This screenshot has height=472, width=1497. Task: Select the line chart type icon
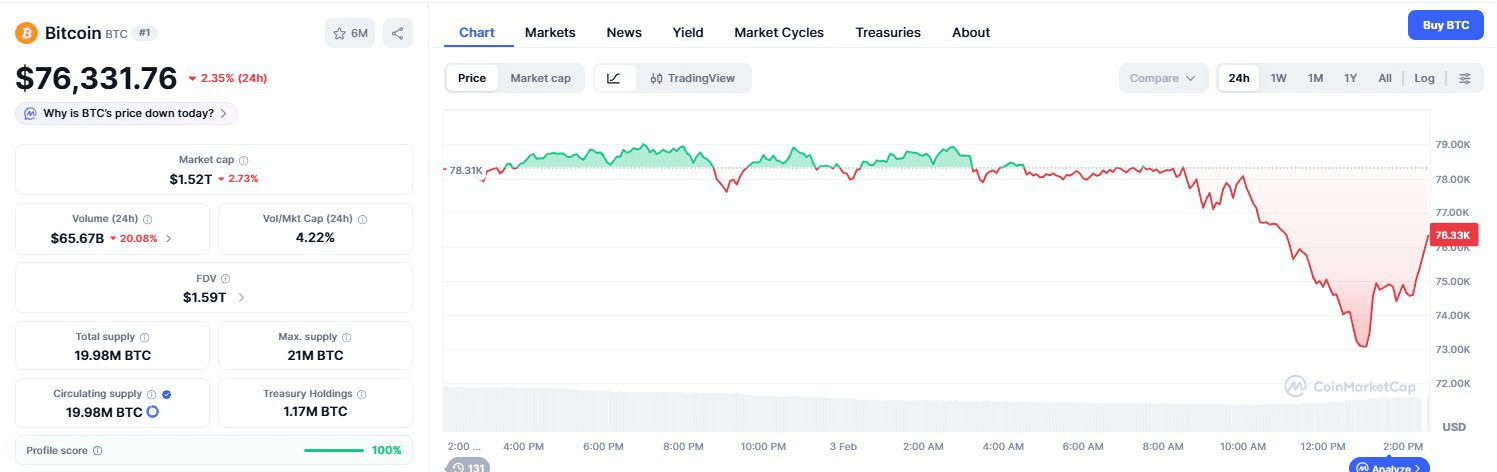[x=614, y=78]
